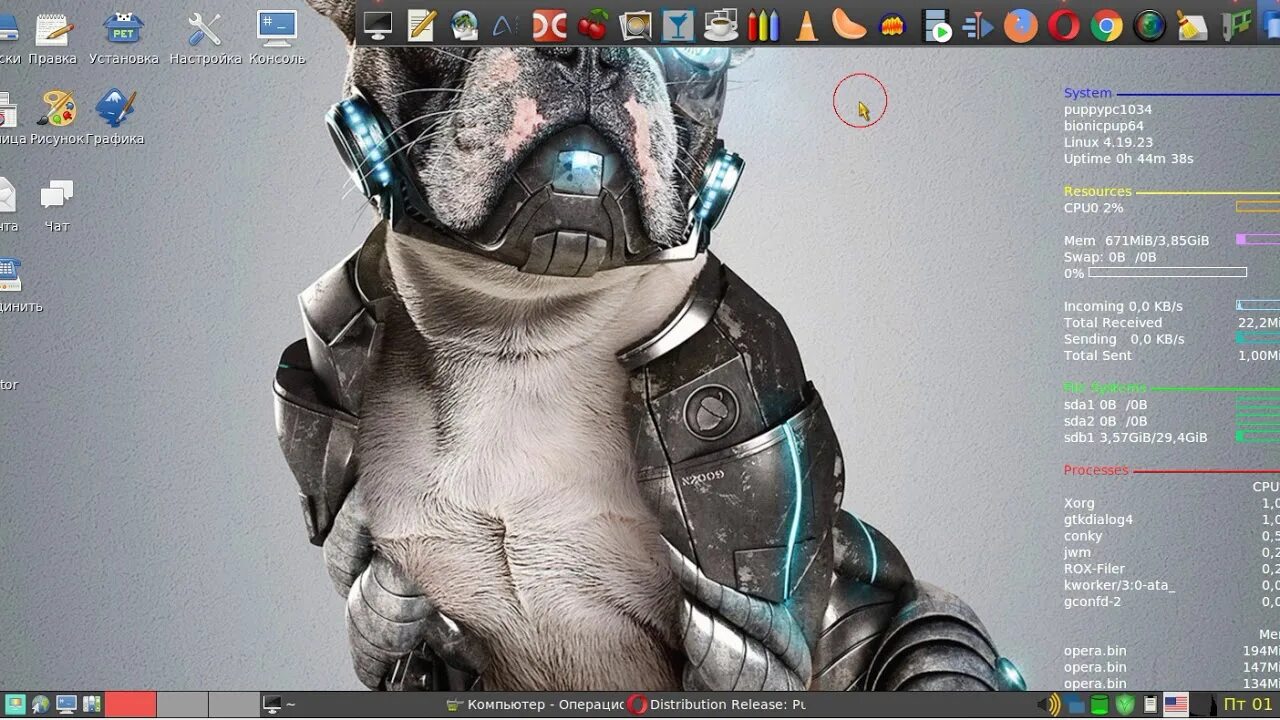
Task: Launch the colored crayons drawing app
Action: coord(763,25)
